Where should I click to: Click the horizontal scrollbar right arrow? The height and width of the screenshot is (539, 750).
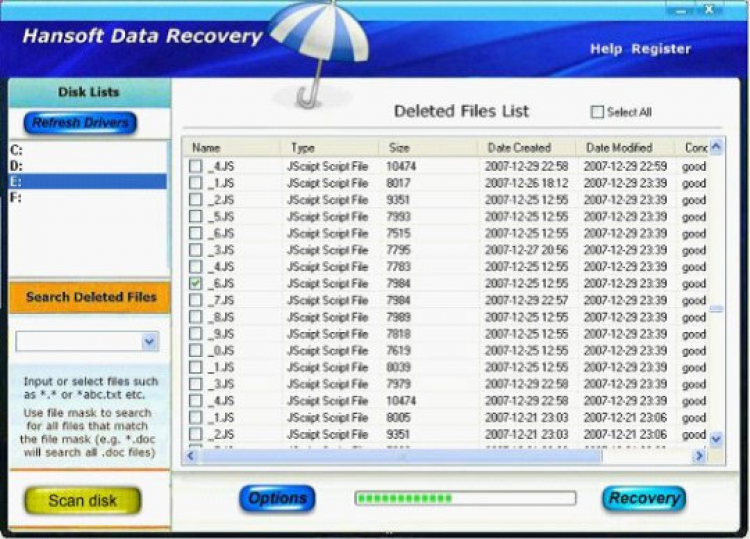pyautogui.click(x=699, y=456)
